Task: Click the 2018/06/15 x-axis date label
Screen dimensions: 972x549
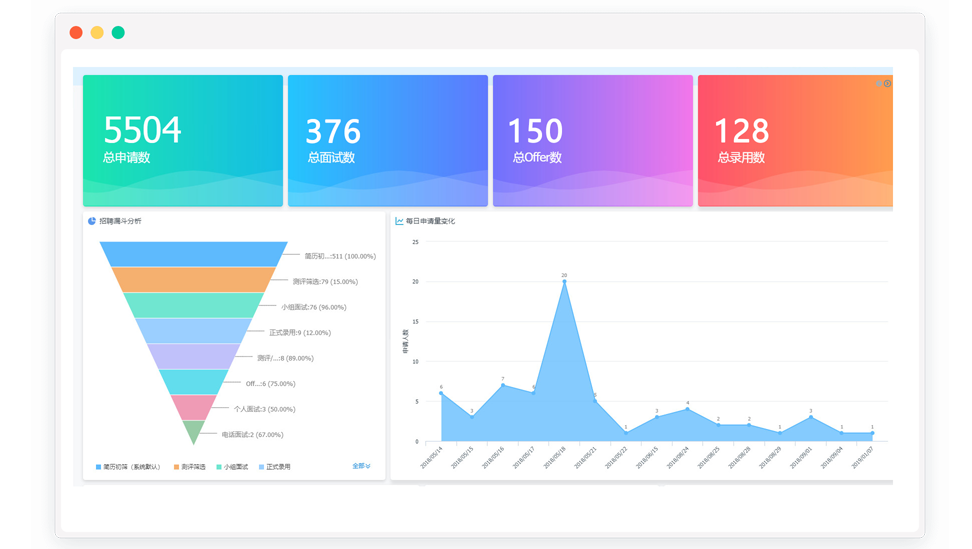Action: (x=647, y=457)
